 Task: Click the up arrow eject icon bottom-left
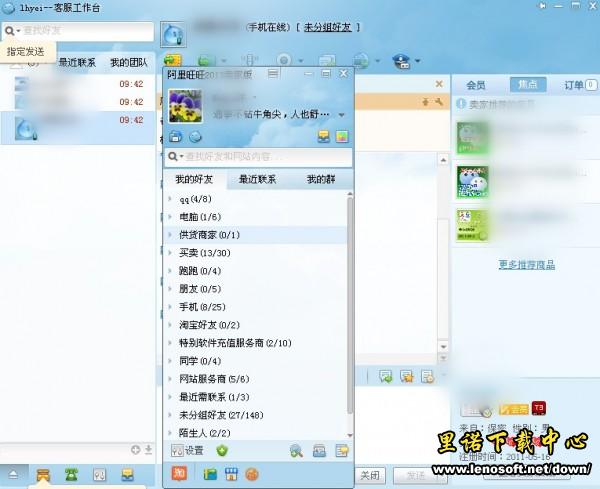(13, 475)
